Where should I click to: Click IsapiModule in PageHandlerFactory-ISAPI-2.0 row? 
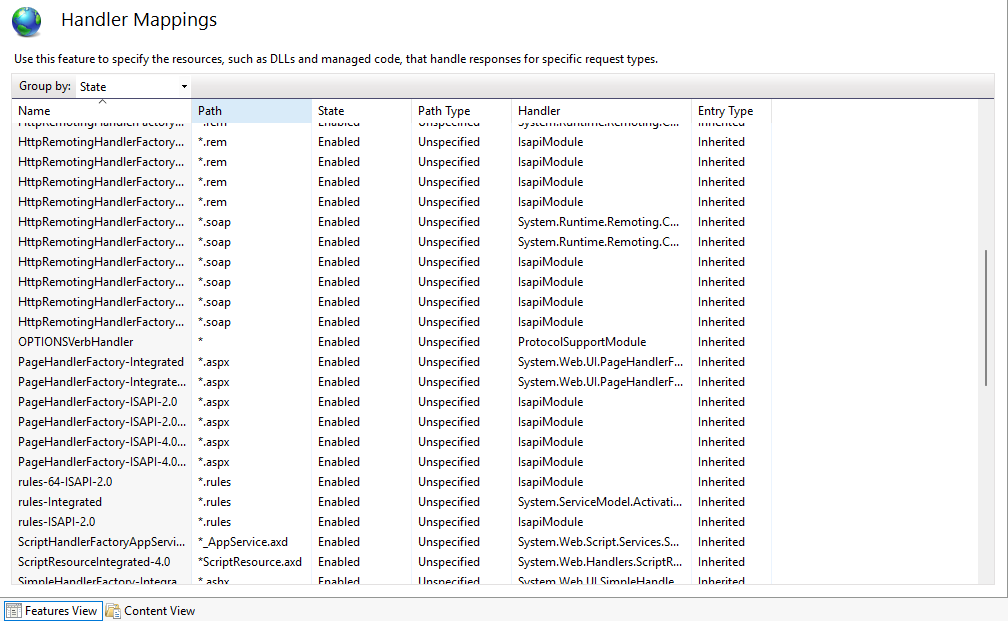tap(550, 402)
